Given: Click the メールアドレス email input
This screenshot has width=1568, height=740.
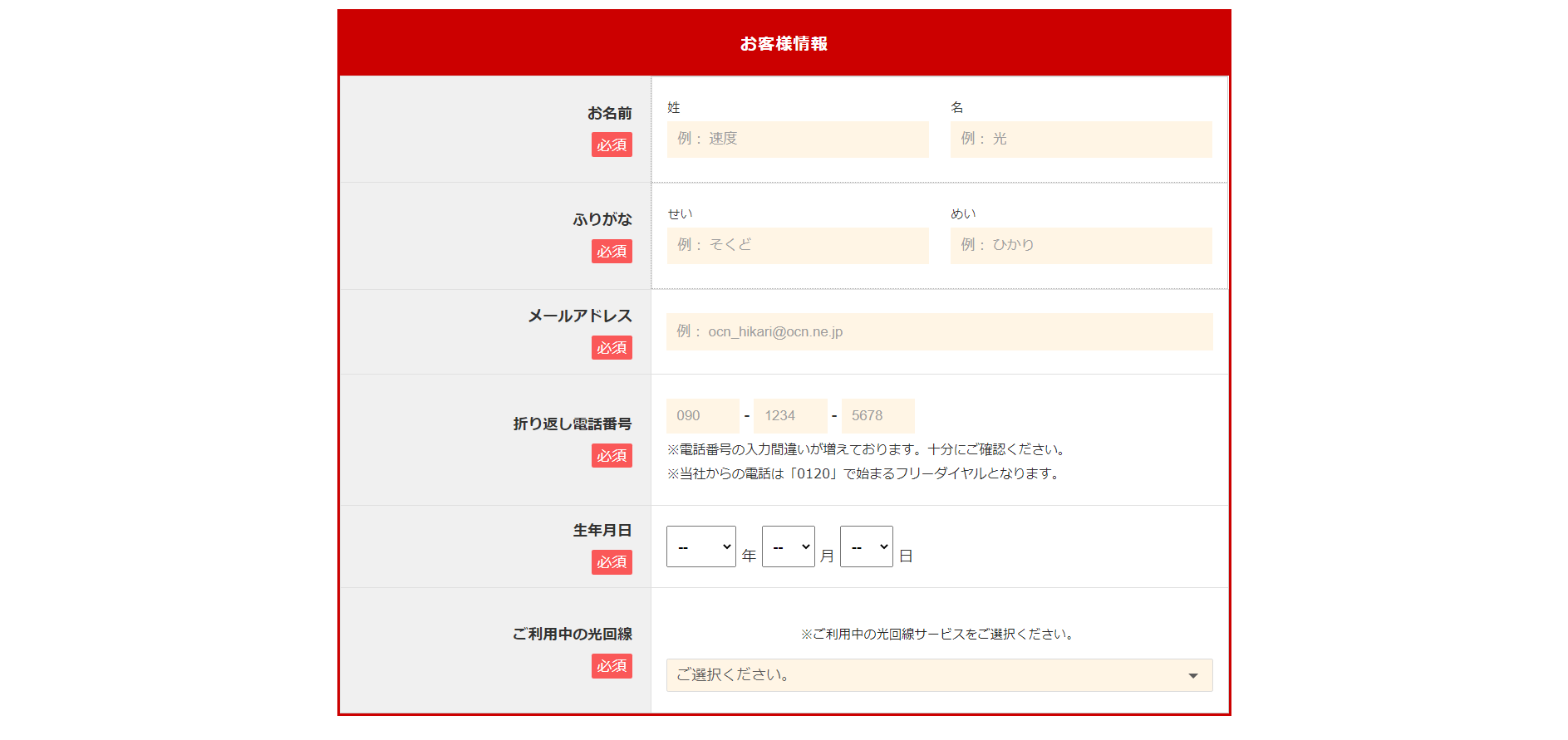Looking at the screenshot, I should [939, 331].
